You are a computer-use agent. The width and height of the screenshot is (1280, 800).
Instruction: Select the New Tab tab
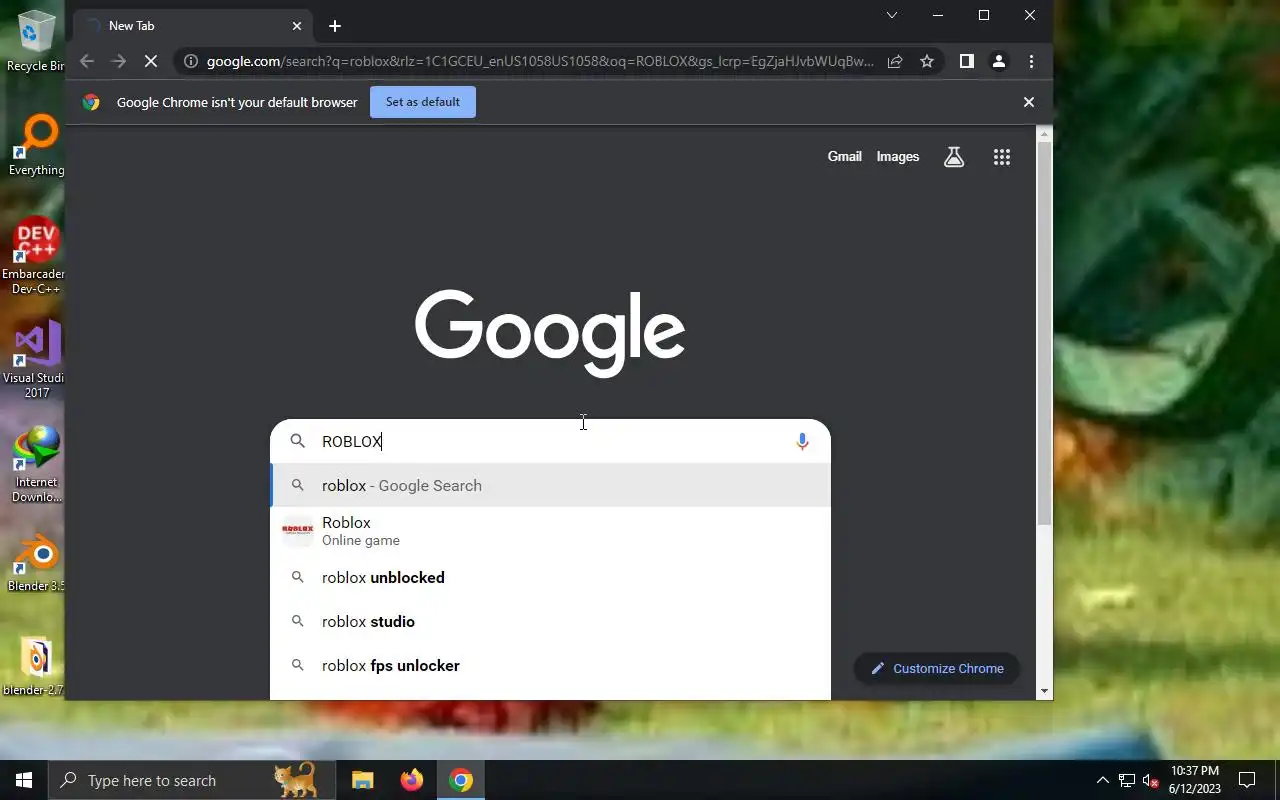(194, 26)
